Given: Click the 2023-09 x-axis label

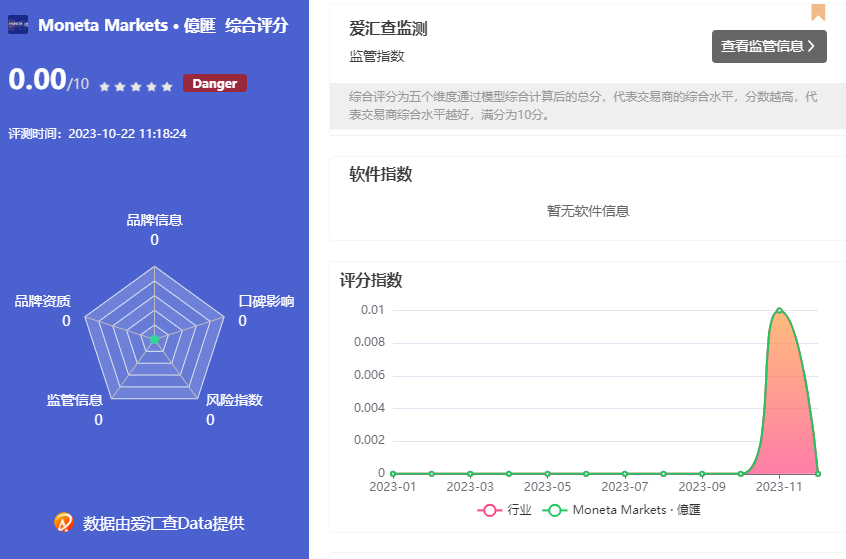Looking at the screenshot, I should pos(702,487).
